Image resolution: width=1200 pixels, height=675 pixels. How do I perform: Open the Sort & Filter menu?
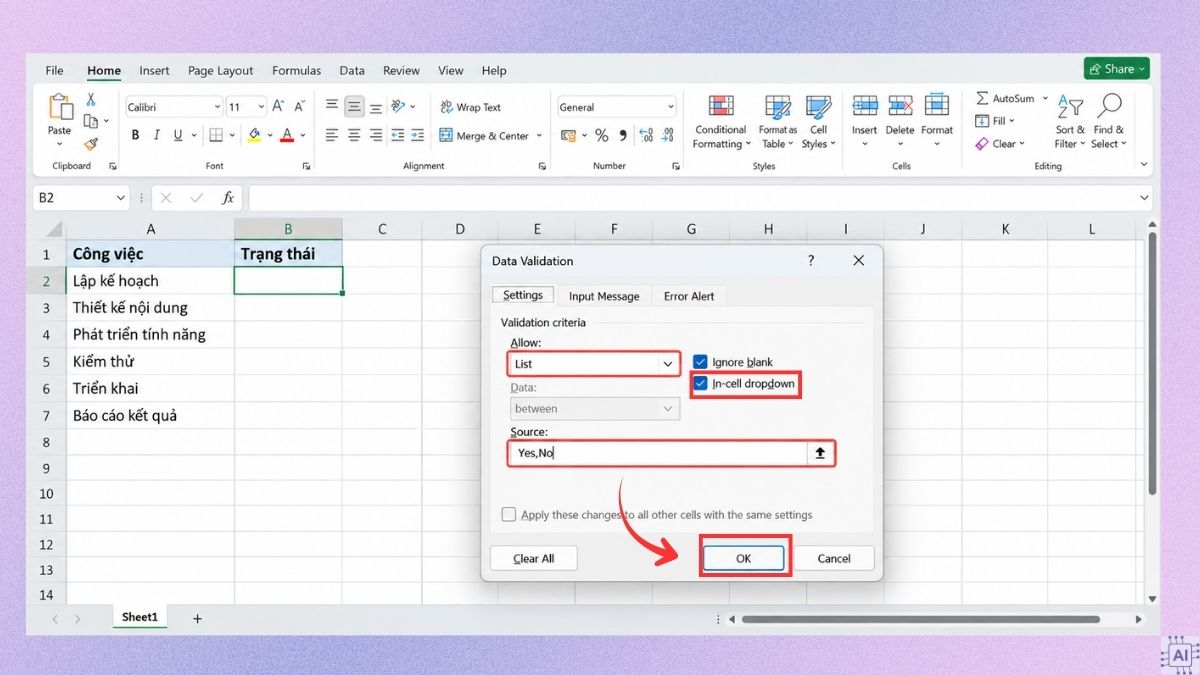point(1070,122)
